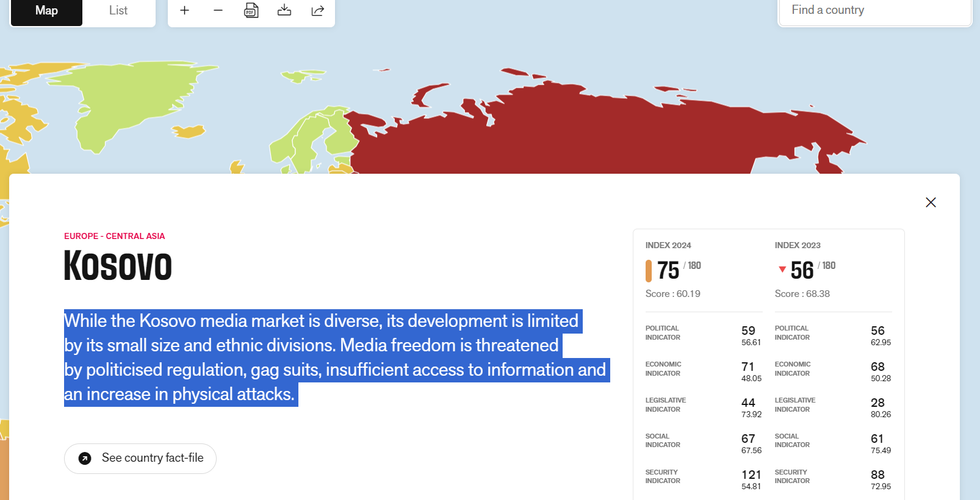Close the Kosovo details panel
Screen dimensions: 980x500
pos(930,202)
